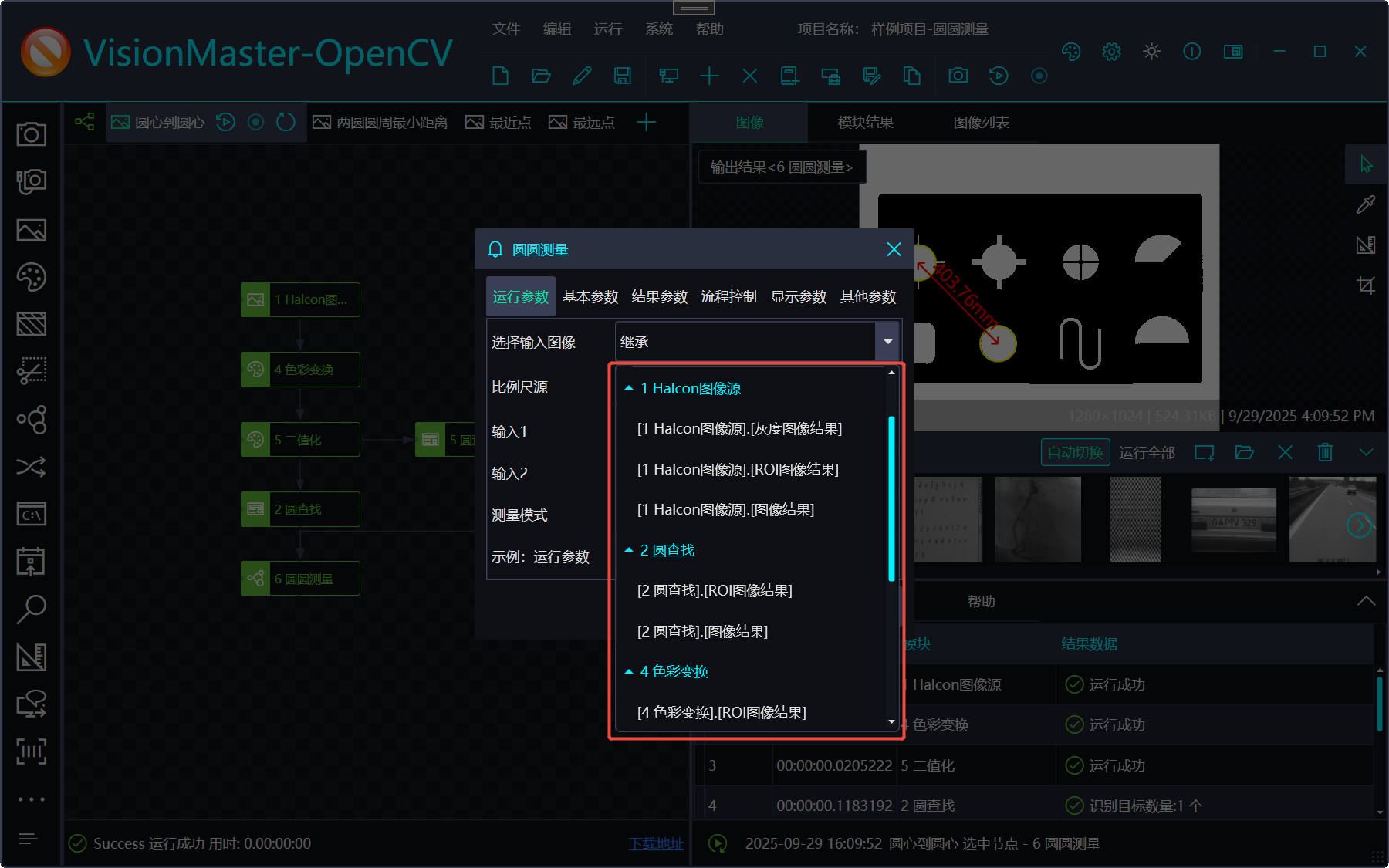Expand image list bar down chevron
This screenshot has width=1389, height=868.
point(1366,452)
